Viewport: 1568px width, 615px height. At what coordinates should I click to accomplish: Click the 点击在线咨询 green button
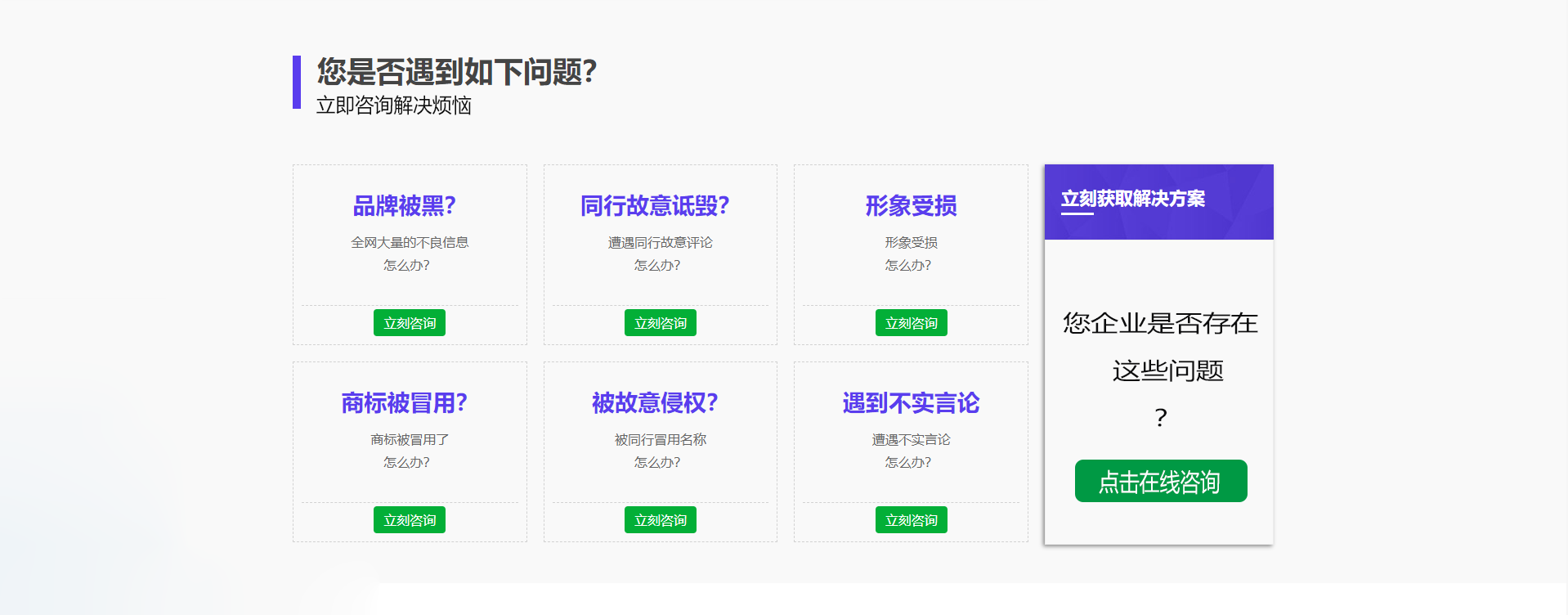click(x=1161, y=481)
